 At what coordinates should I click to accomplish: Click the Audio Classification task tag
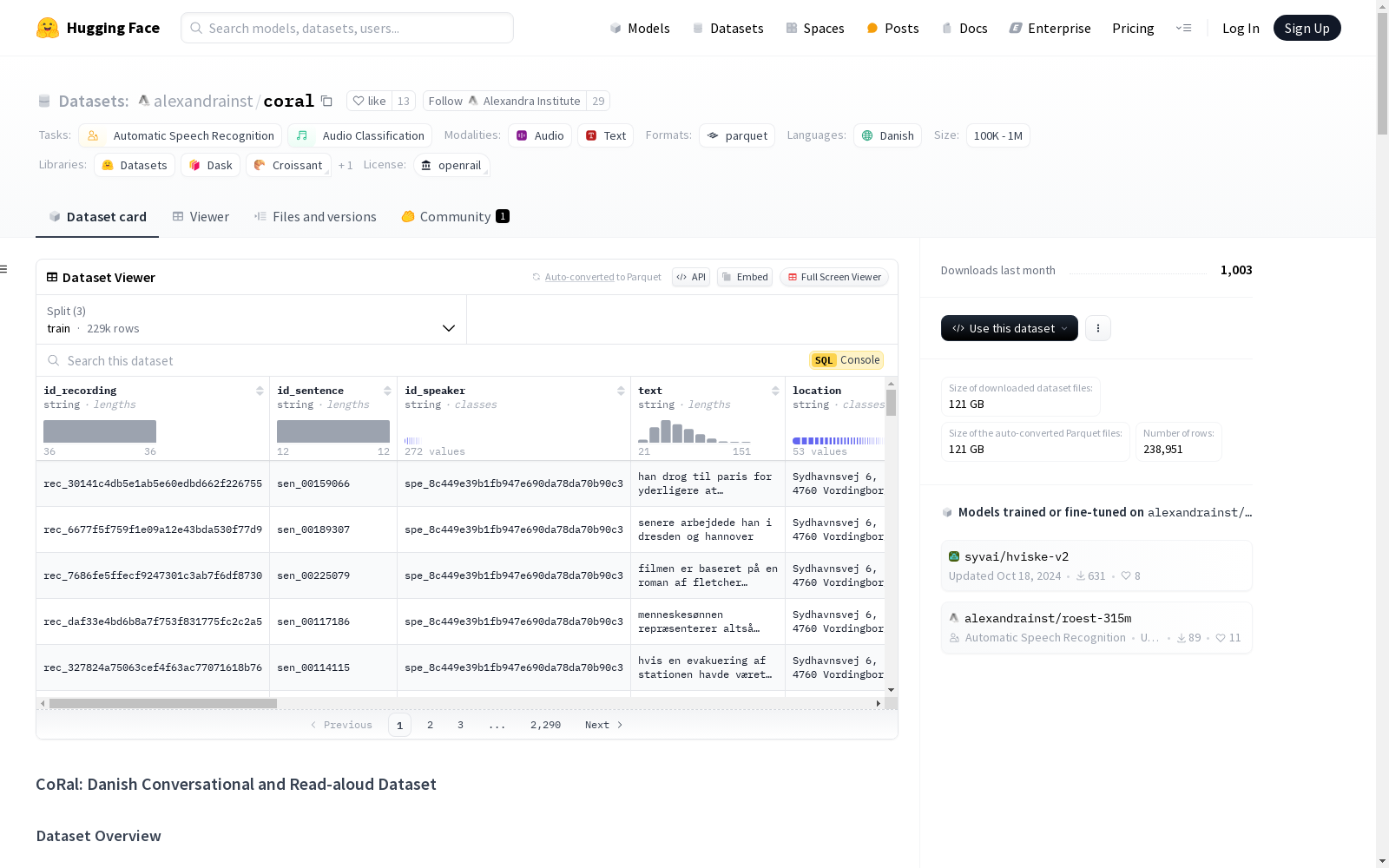click(x=360, y=135)
